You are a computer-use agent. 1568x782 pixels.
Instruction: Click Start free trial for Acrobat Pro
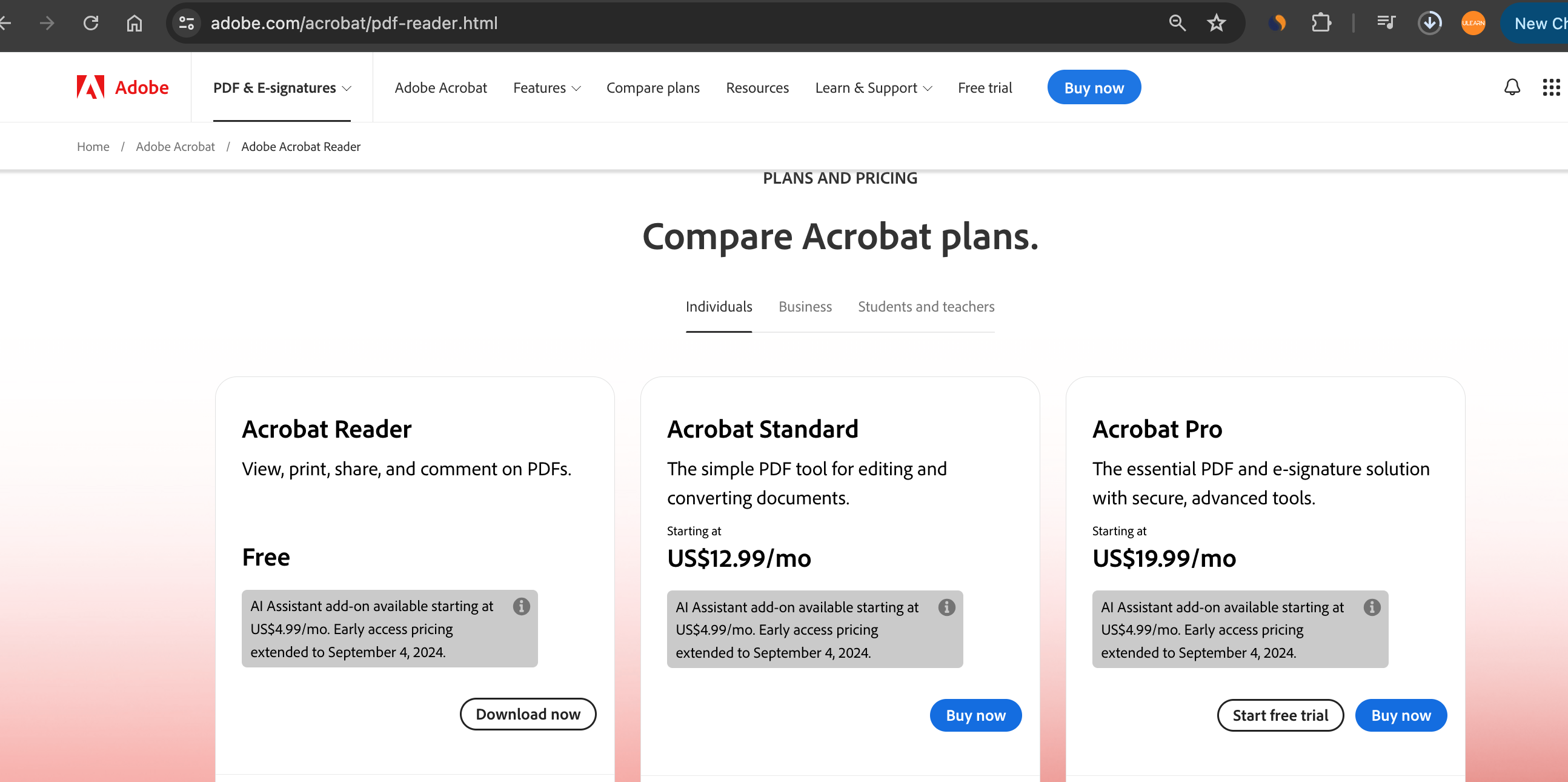pyautogui.click(x=1280, y=715)
